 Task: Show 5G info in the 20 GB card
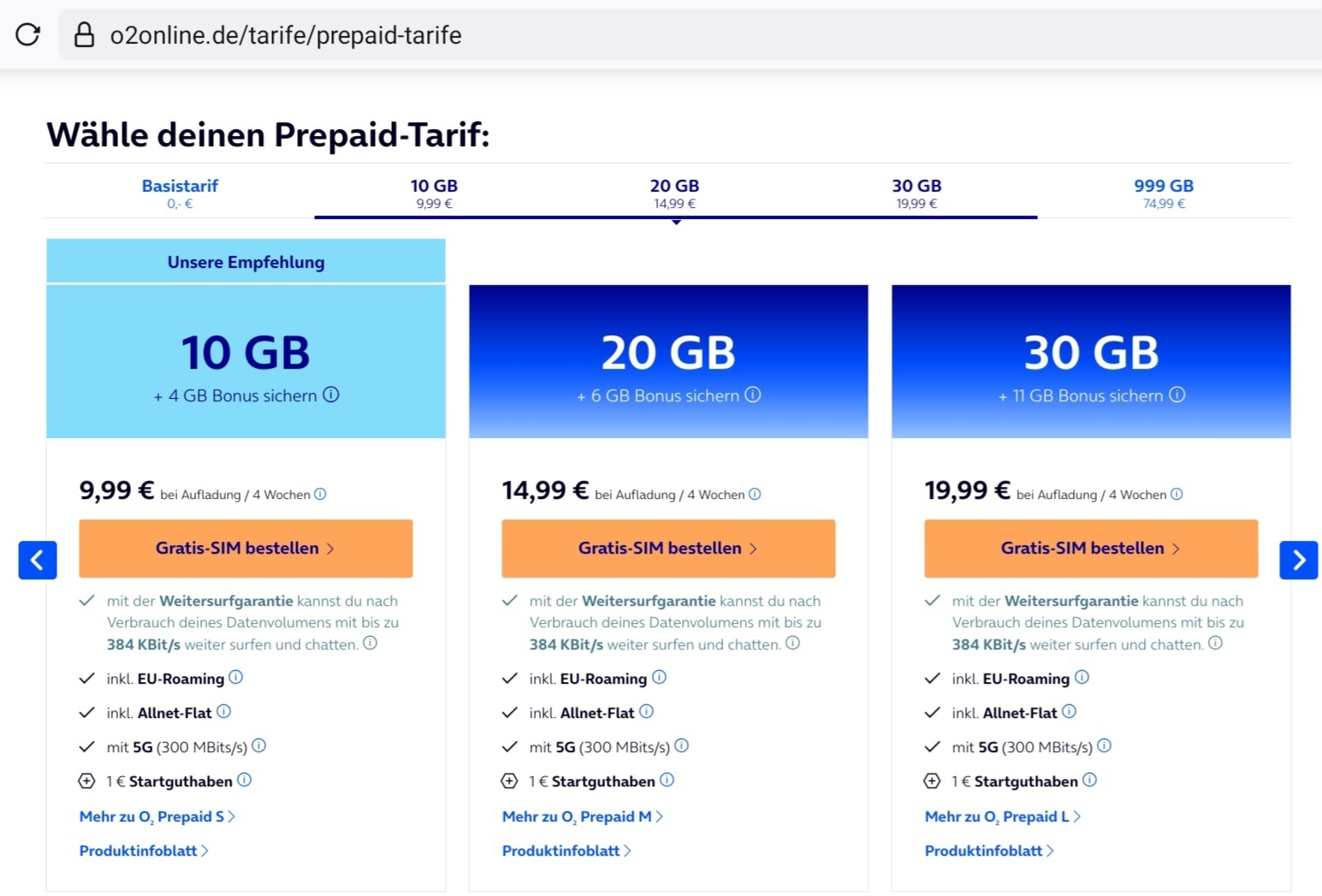(x=681, y=745)
